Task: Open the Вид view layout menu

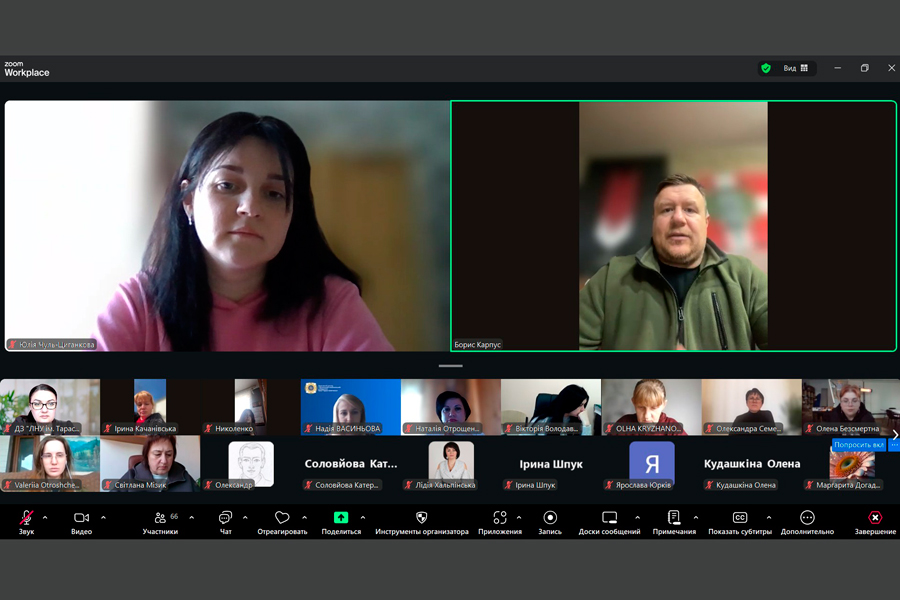Action: pos(796,68)
